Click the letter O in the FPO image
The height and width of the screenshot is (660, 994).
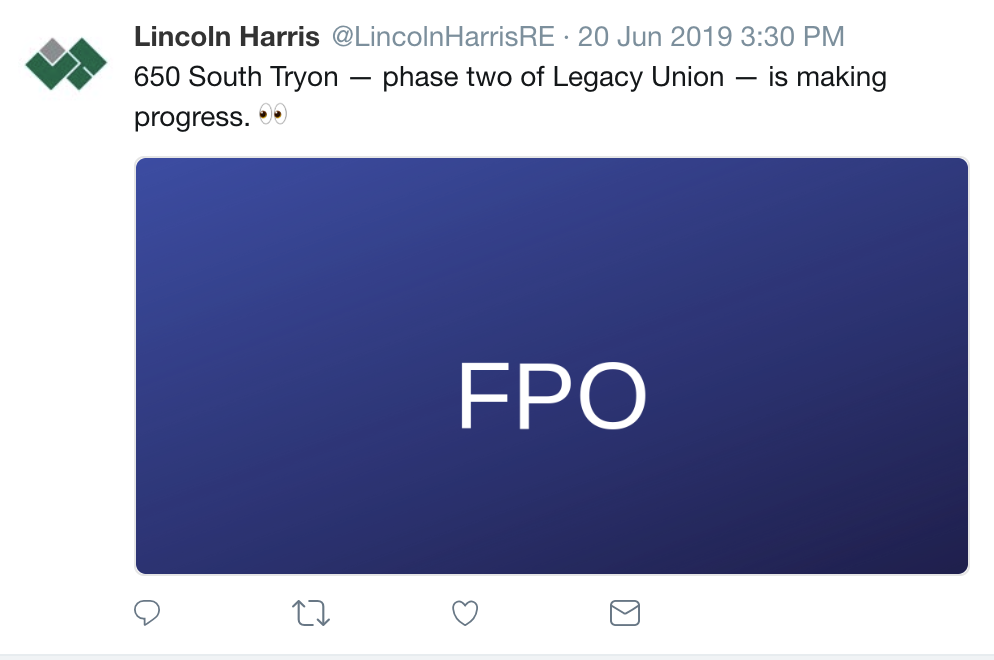[x=605, y=397]
